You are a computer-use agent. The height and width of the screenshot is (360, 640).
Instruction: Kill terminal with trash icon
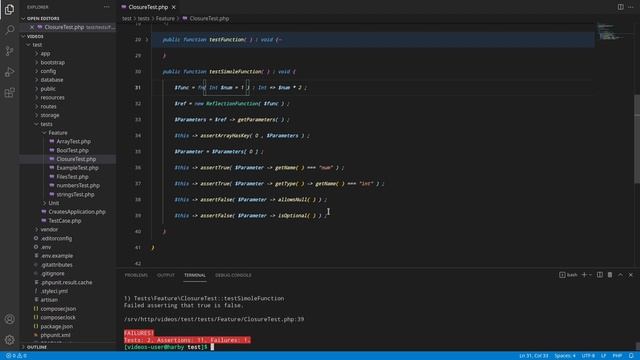[x=610, y=275]
